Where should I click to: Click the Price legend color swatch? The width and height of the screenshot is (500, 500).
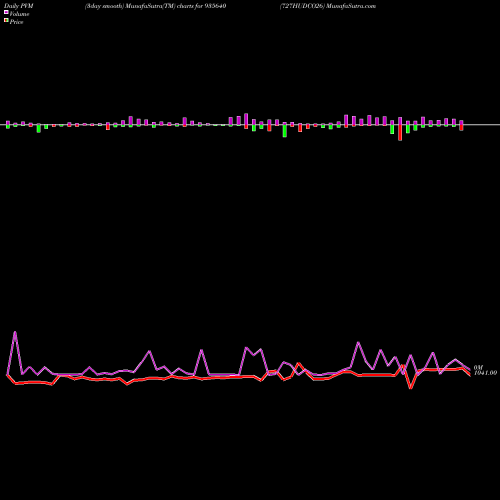click(6, 20)
